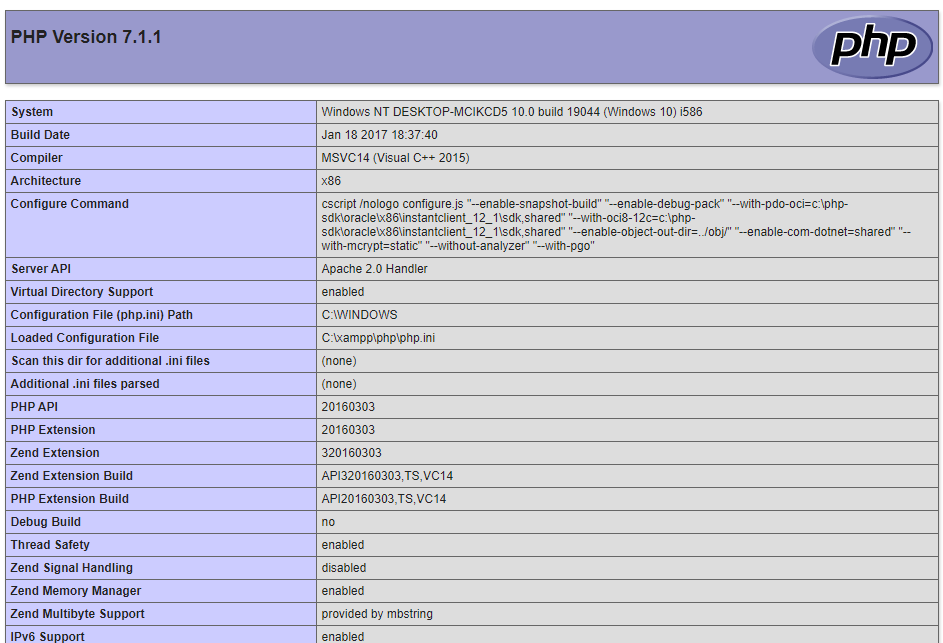Click the PHP Version 7.1.1 heading
Viewport: 943px width, 643px height.
coord(86,38)
